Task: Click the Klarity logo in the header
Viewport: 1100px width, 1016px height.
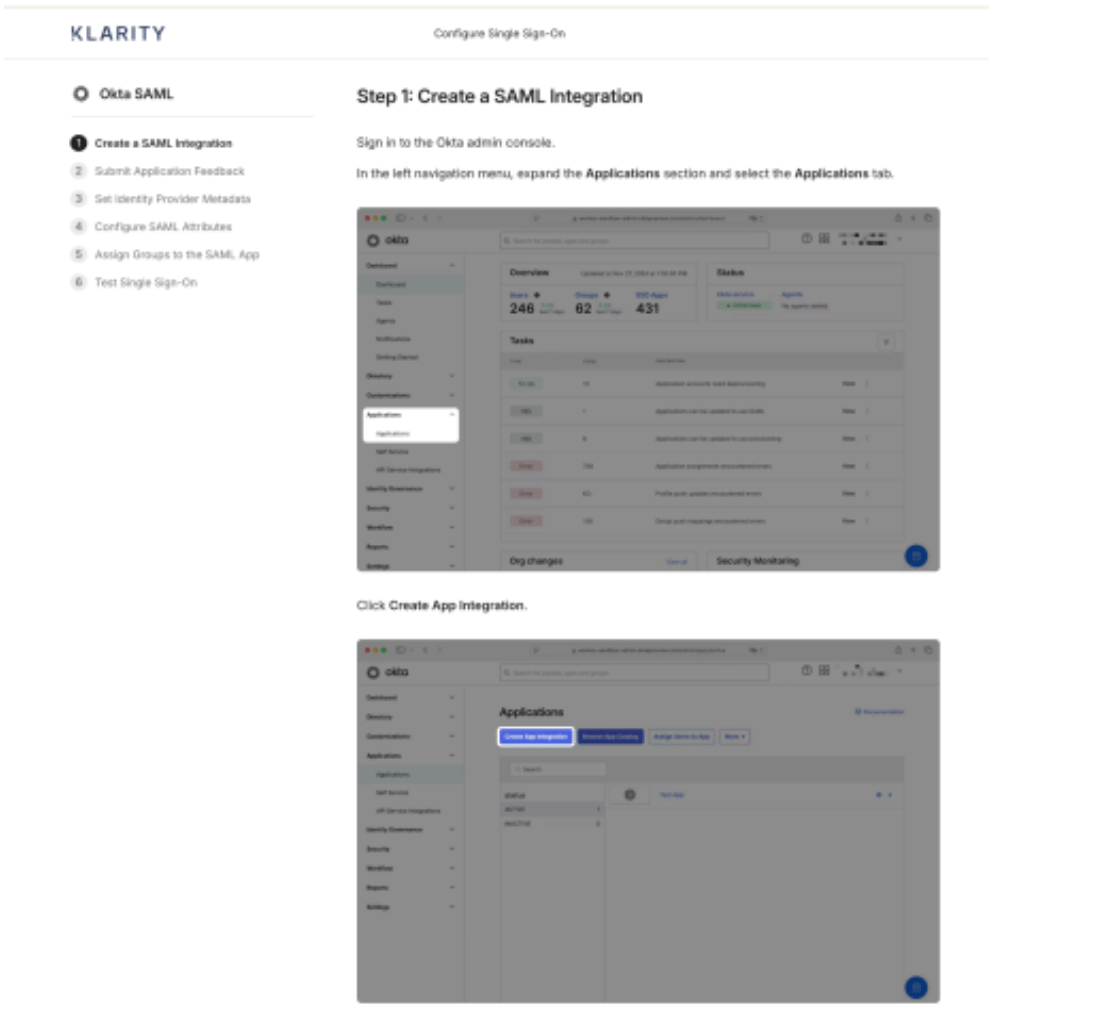Action: click(118, 33)
